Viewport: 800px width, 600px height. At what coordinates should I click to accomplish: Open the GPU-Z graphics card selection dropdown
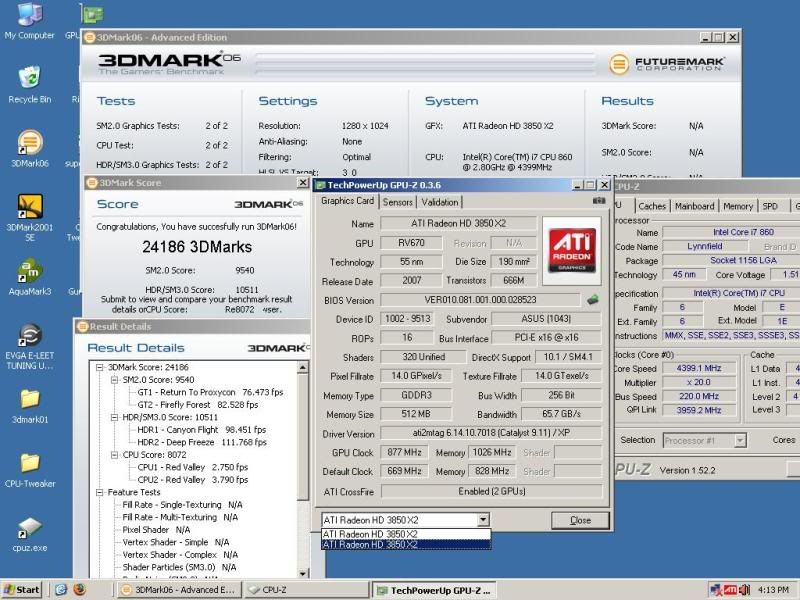[483, 520]
